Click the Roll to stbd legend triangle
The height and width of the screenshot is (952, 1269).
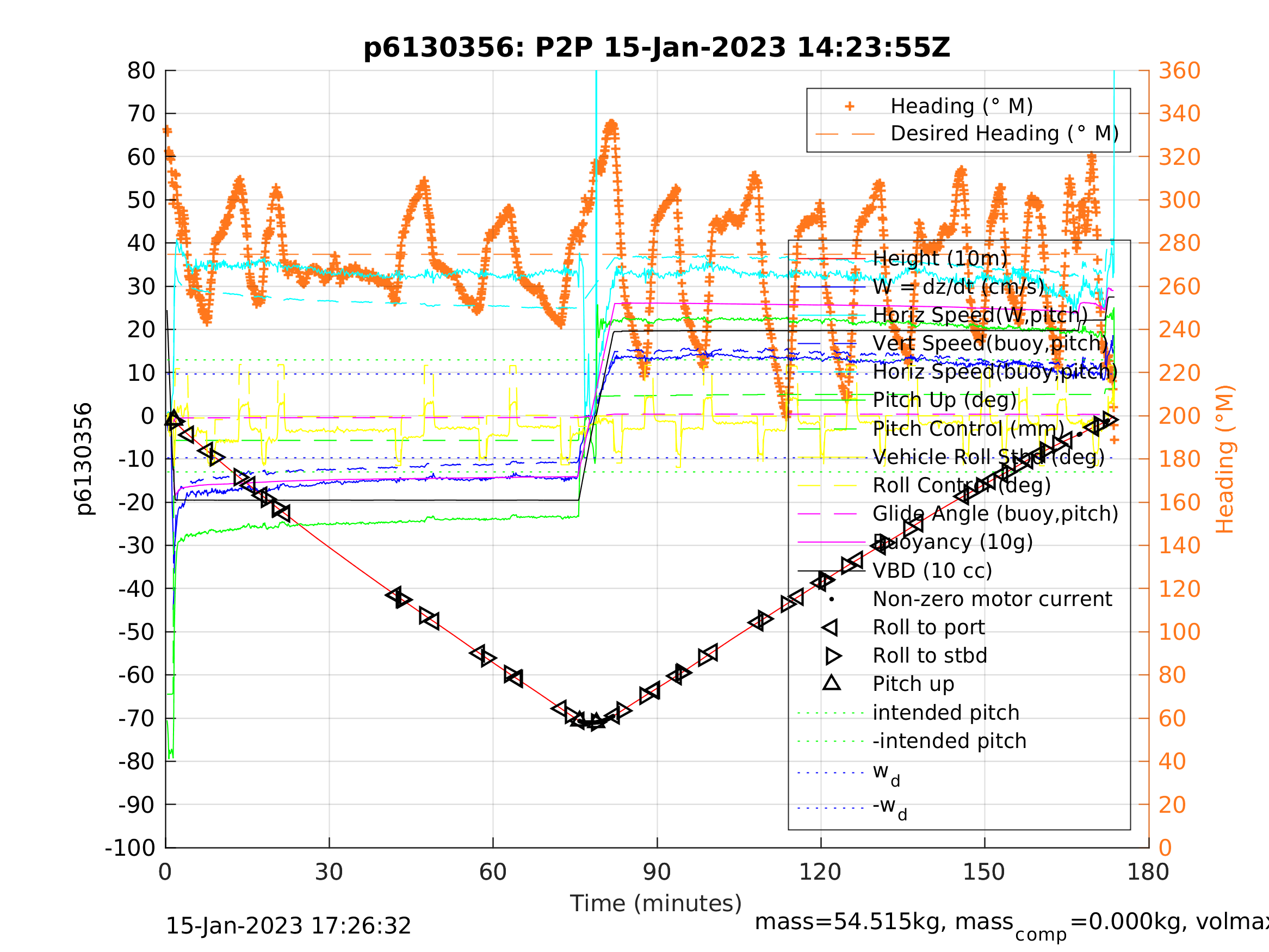click(833, 656)
